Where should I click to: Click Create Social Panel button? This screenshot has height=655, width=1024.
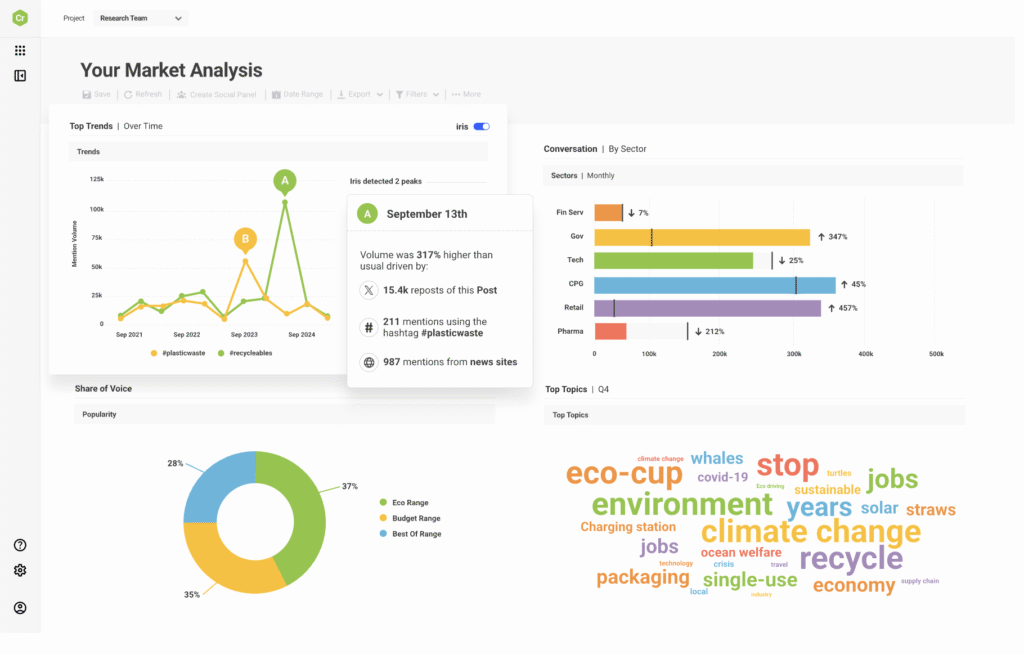point(217,95)
